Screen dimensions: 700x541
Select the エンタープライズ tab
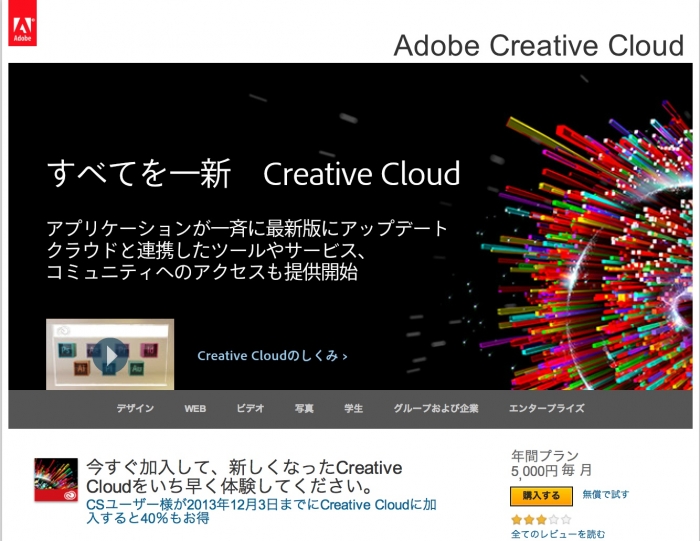(x=546, y=408)
